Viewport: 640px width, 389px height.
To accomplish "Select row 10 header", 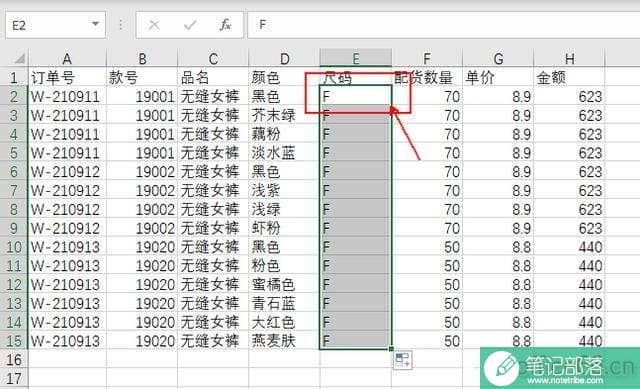I will pos(13,247).
